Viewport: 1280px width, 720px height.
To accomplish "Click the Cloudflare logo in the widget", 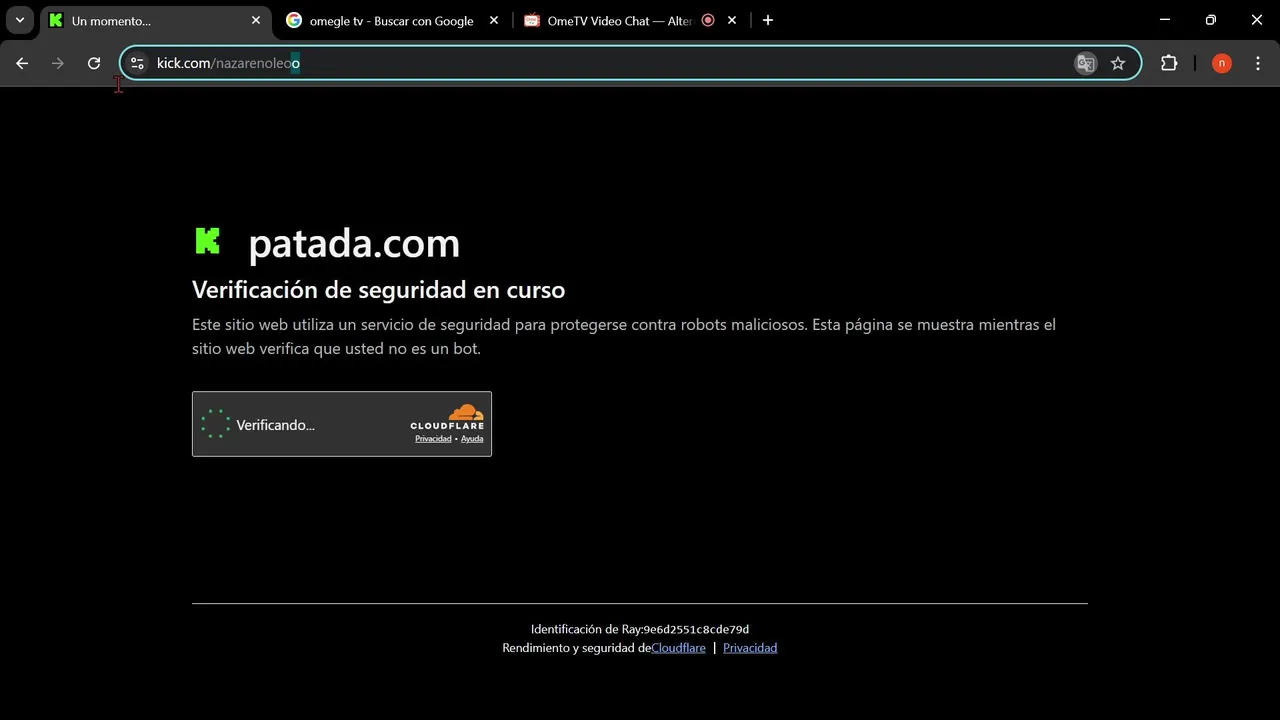I will point(448,417).
